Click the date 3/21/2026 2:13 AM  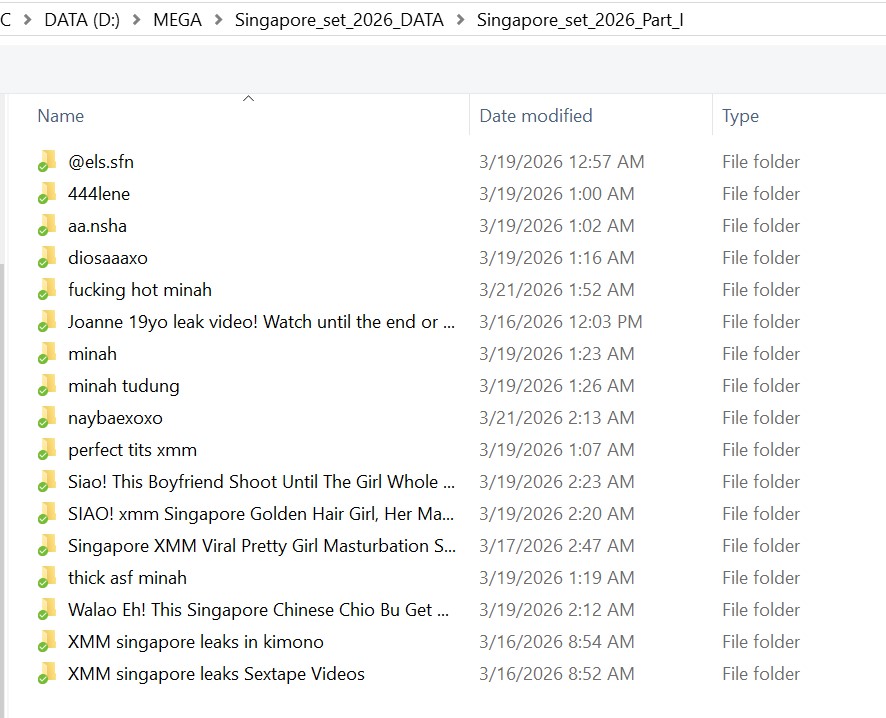[557, 418]
